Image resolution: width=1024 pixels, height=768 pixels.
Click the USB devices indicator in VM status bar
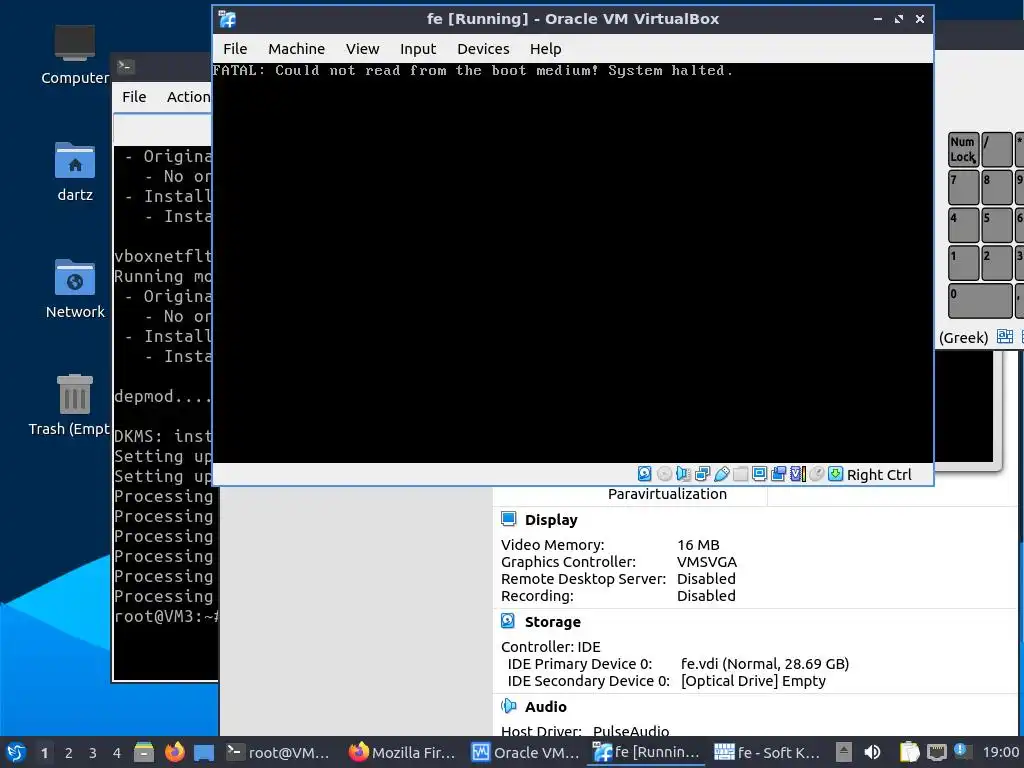point(722,474)
